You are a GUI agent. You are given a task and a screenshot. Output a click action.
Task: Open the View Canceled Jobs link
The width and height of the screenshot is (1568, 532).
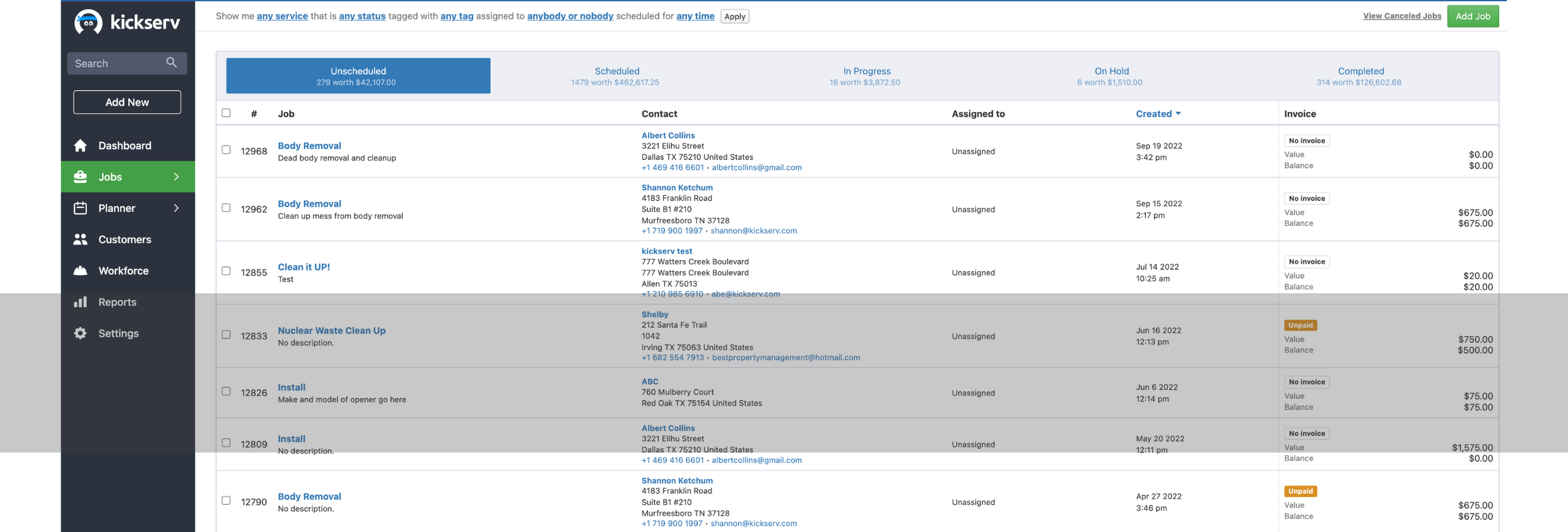[x=1401, y=17]
